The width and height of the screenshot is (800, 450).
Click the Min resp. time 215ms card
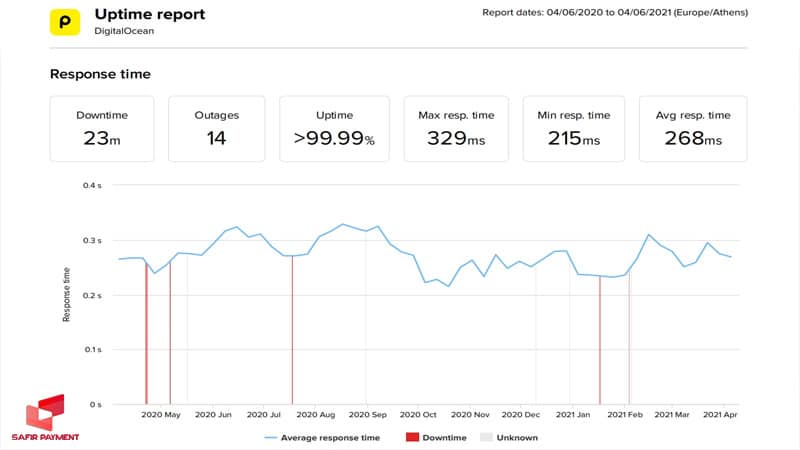(x=574, y=129)
